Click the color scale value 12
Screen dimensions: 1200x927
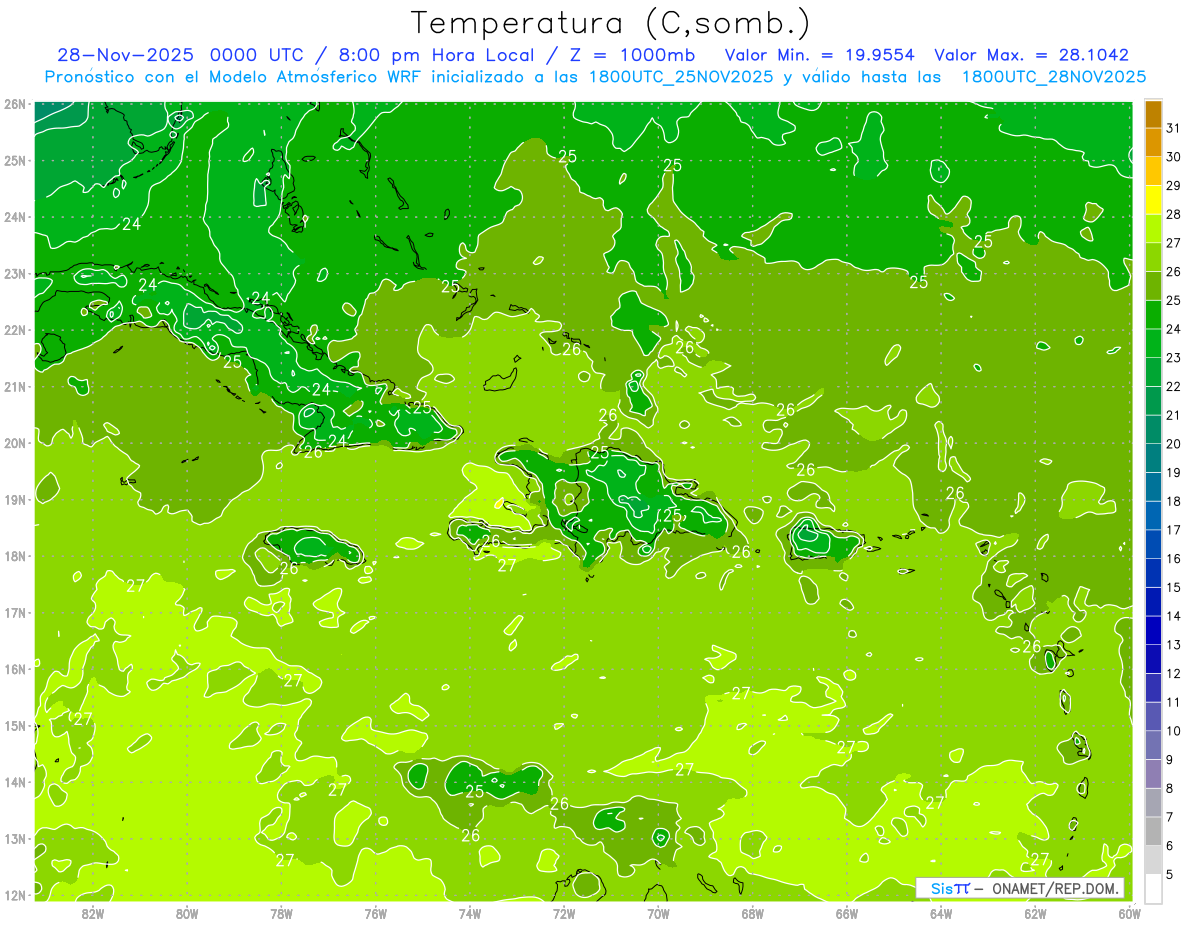coord(1174,673)
